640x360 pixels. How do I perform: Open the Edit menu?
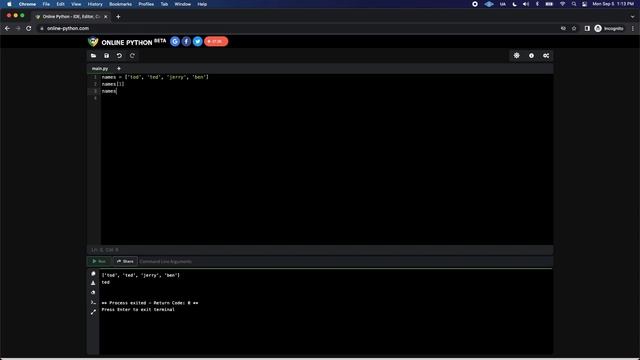pyautogui.click(x=60, y=4)
